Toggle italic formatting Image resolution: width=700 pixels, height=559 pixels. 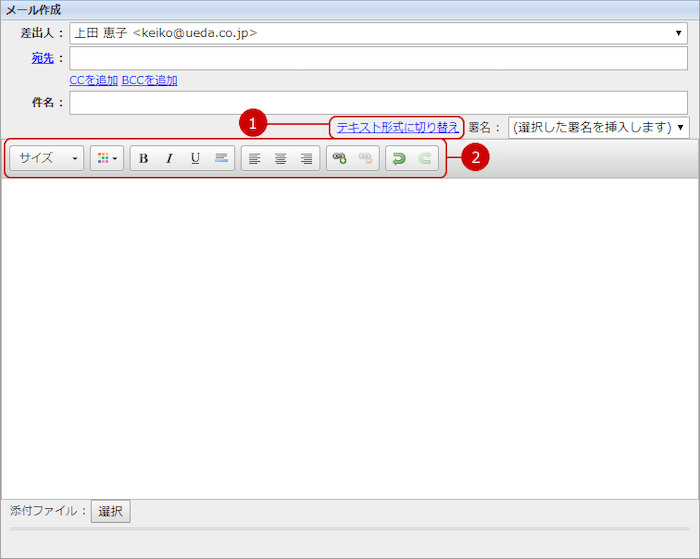169,158
